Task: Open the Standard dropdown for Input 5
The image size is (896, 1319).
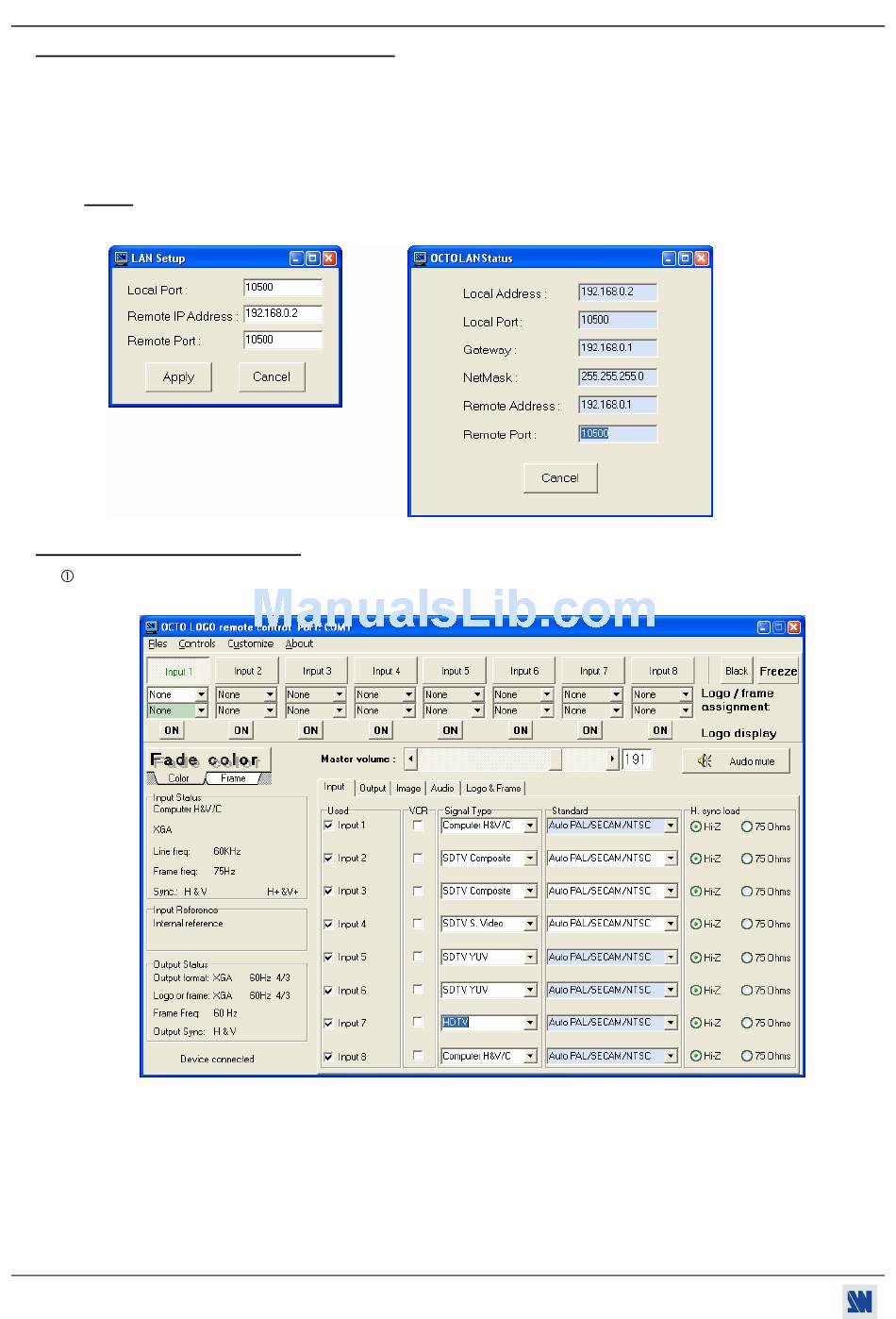Action: coord(671,957)
